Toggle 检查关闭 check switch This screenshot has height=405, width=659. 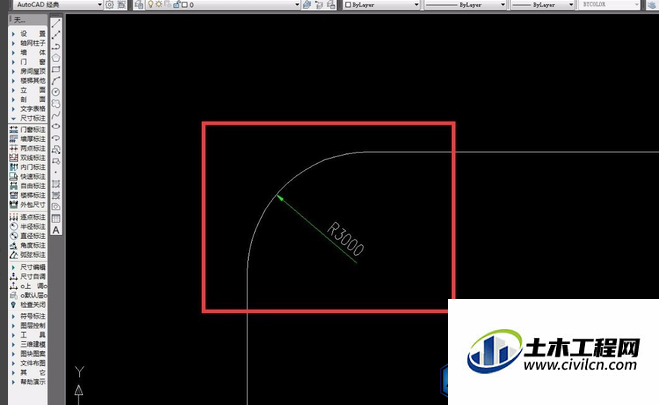pos(28,305)
